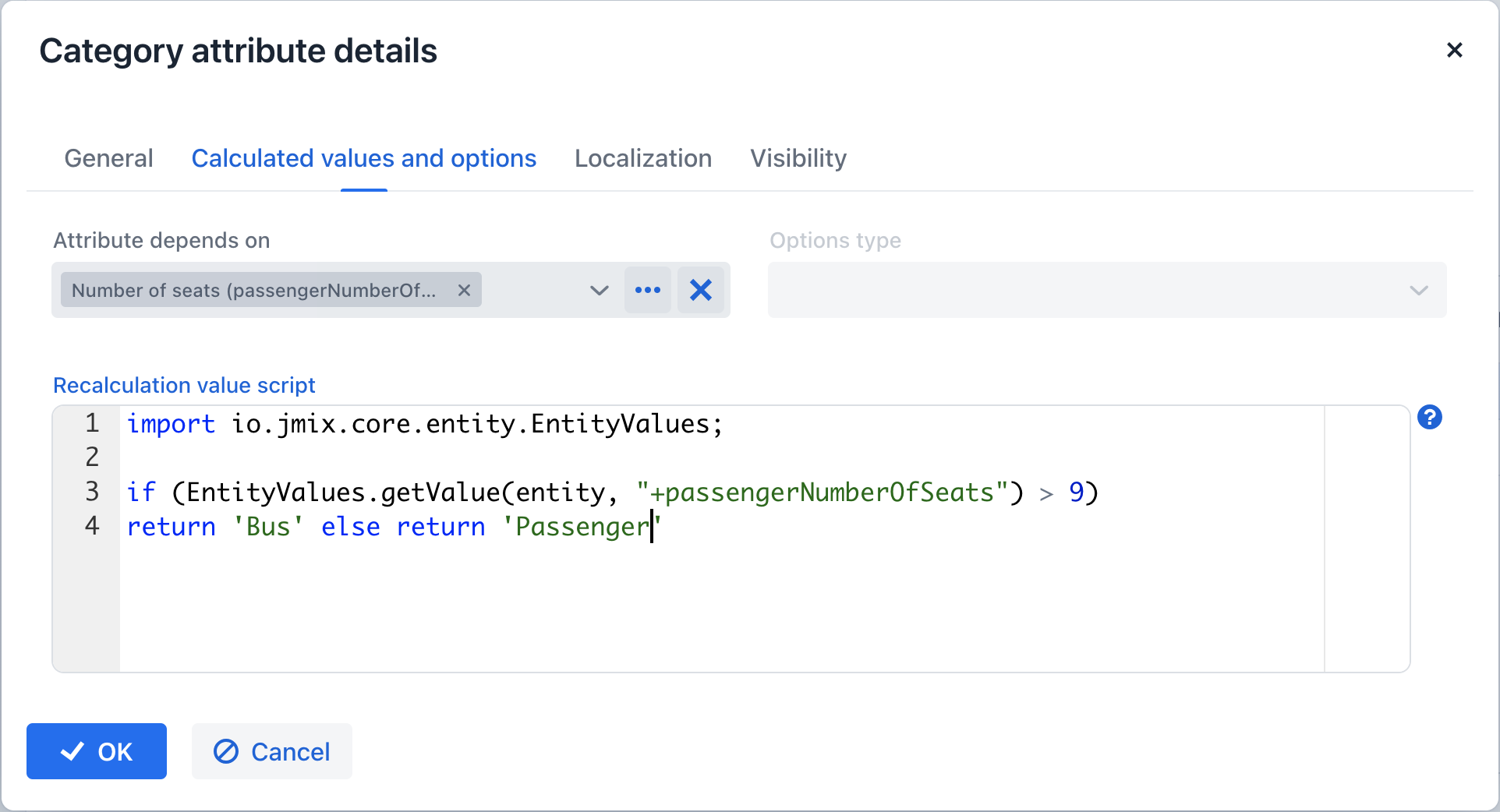Show script help via question mark icon
Screen dimensions: 1500x812
pos(1429,418)
